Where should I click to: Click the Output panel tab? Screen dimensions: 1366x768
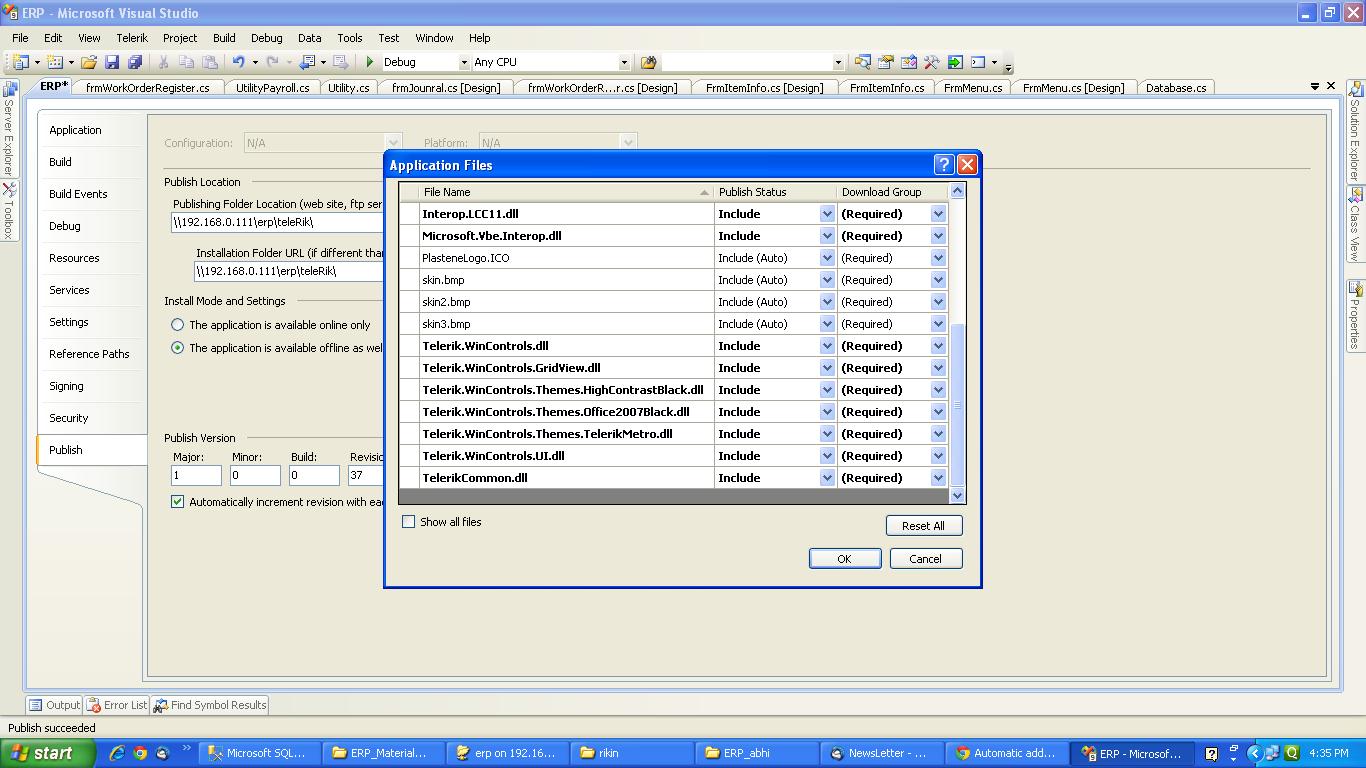point(54,705)
